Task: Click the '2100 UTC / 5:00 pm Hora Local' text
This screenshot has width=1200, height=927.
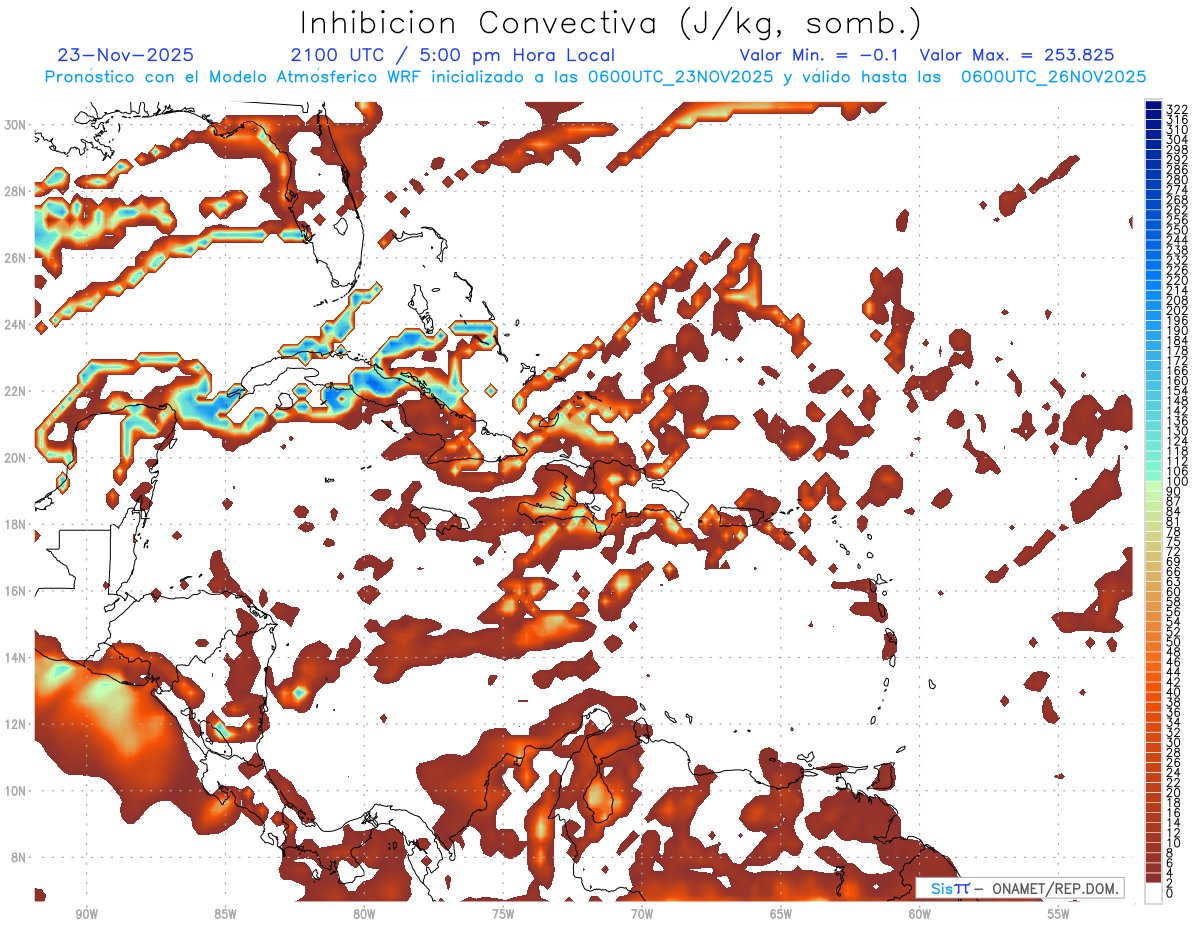Action: 452,55
